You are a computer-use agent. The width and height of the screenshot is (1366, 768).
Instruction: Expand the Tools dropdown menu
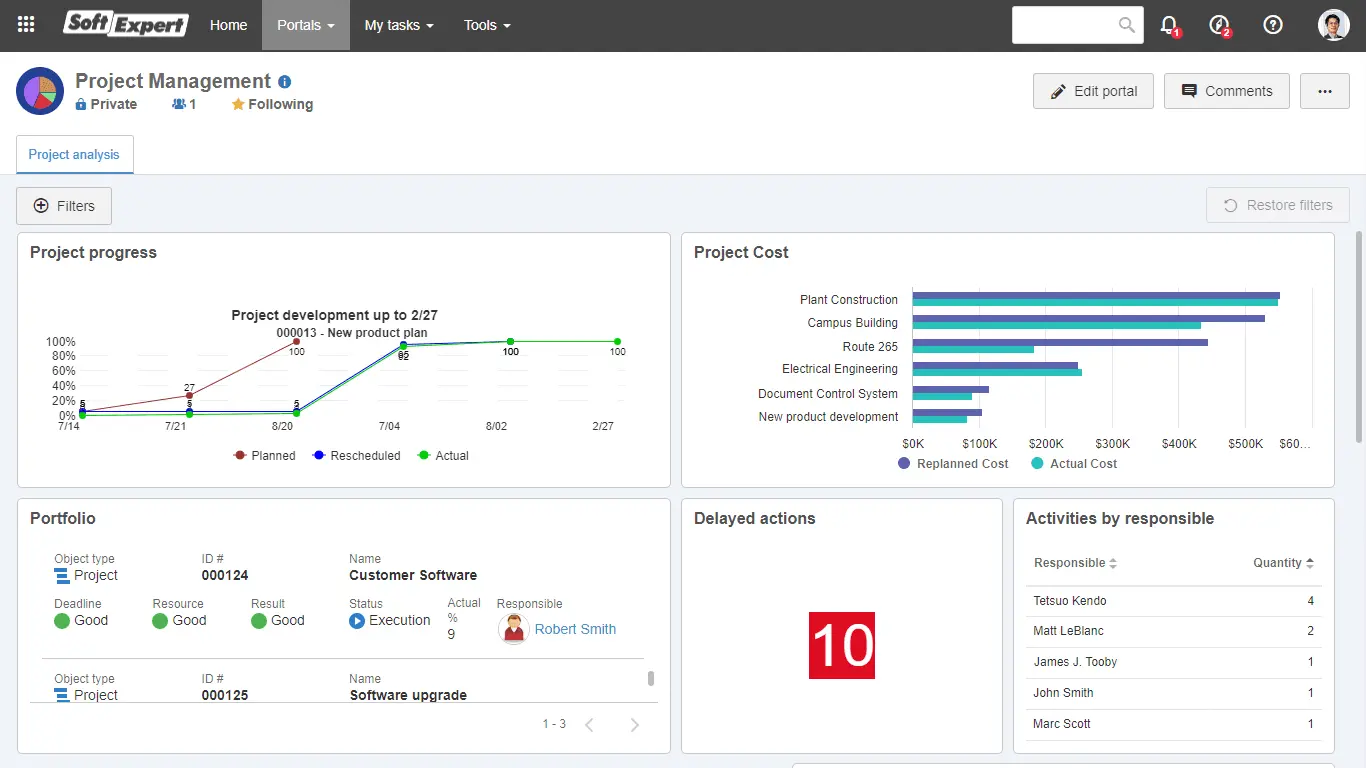click(x=487, y=25)
